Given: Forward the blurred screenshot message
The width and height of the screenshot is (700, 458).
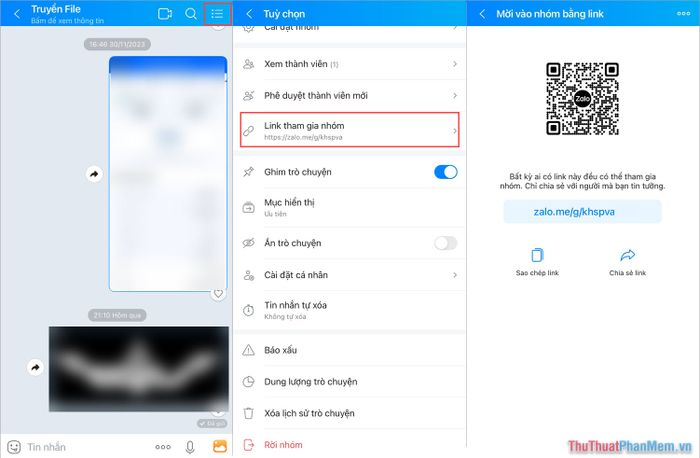Looking at the screenshot, I should 94,174.
